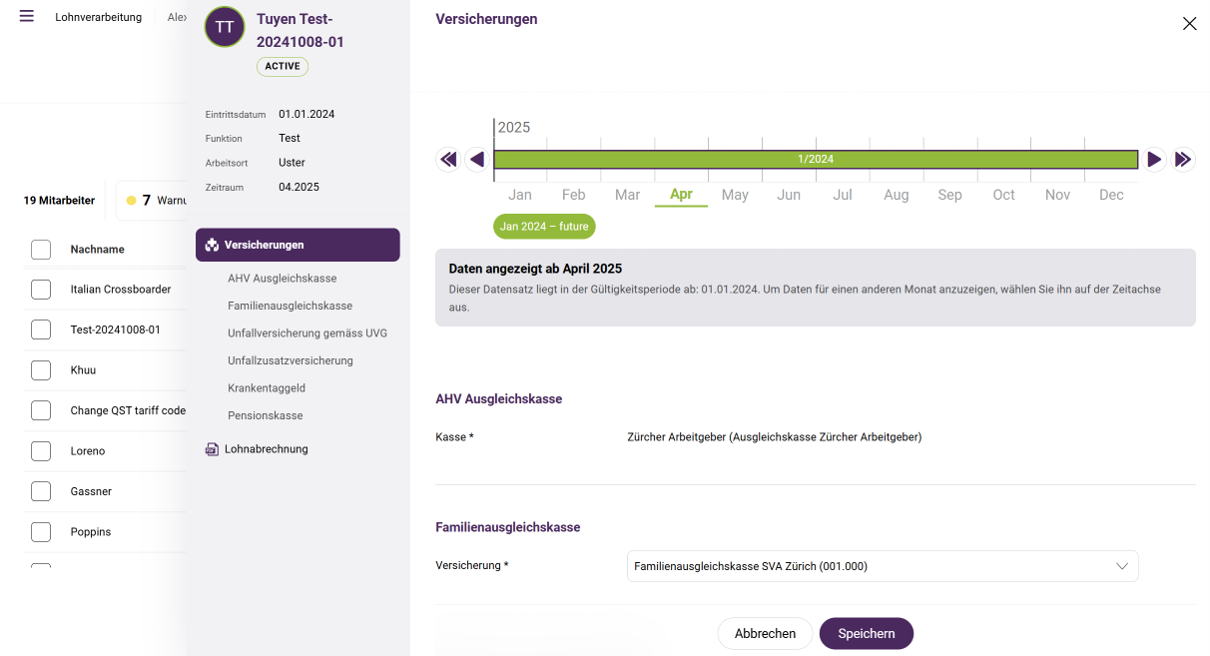Go to AHV Ausgleichskasse section
The width and height of the screenshot is (1210, 656).
(282, 278)
